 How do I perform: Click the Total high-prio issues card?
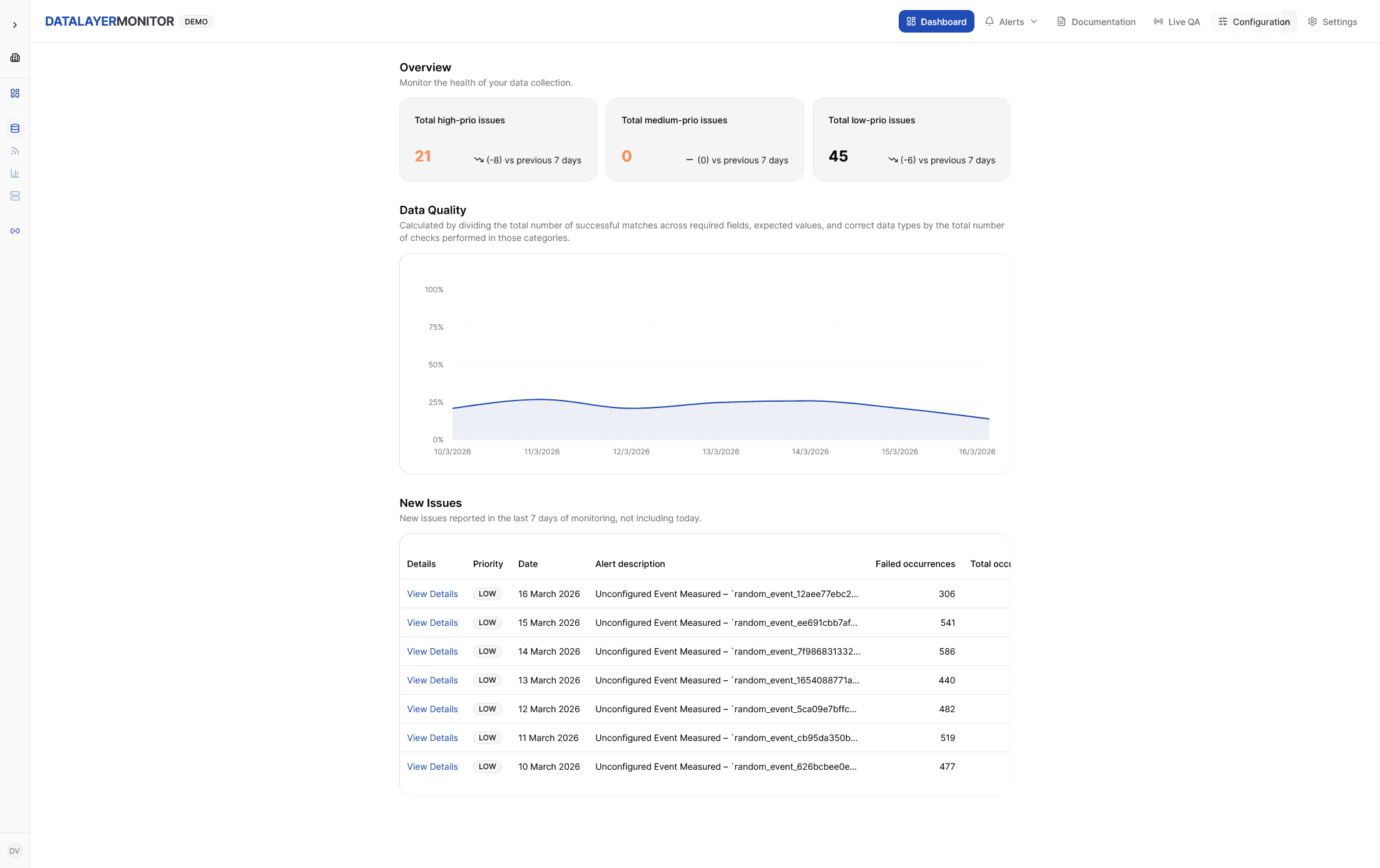[498, 140]
